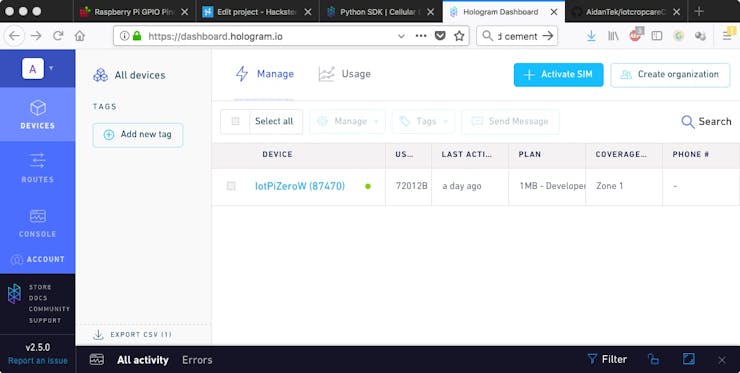Open the Routes section in sidebar

tap(37, 168)
